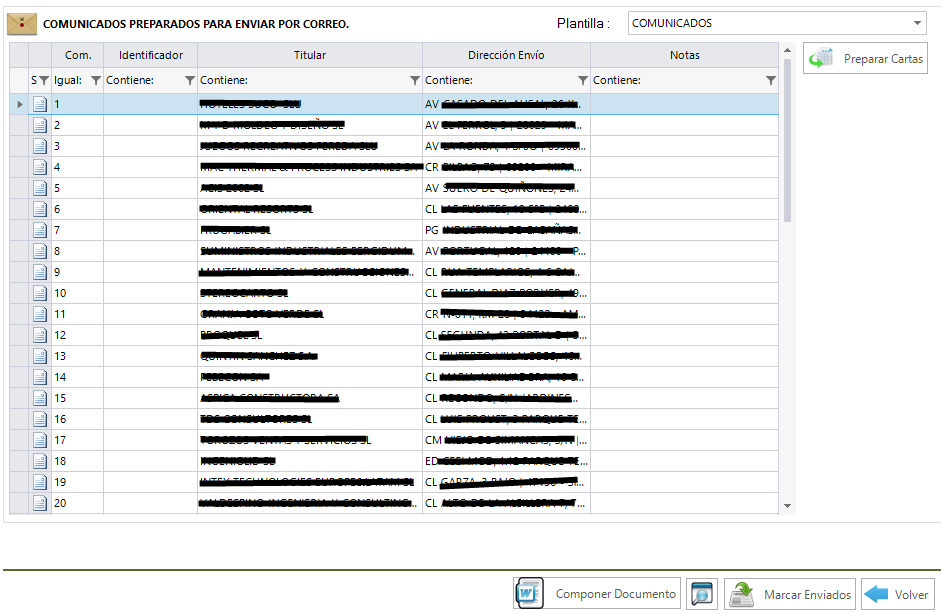Click the preview icon button next to Componer Documento
Viewport: 941px width, 614px height.
(702, 594)
